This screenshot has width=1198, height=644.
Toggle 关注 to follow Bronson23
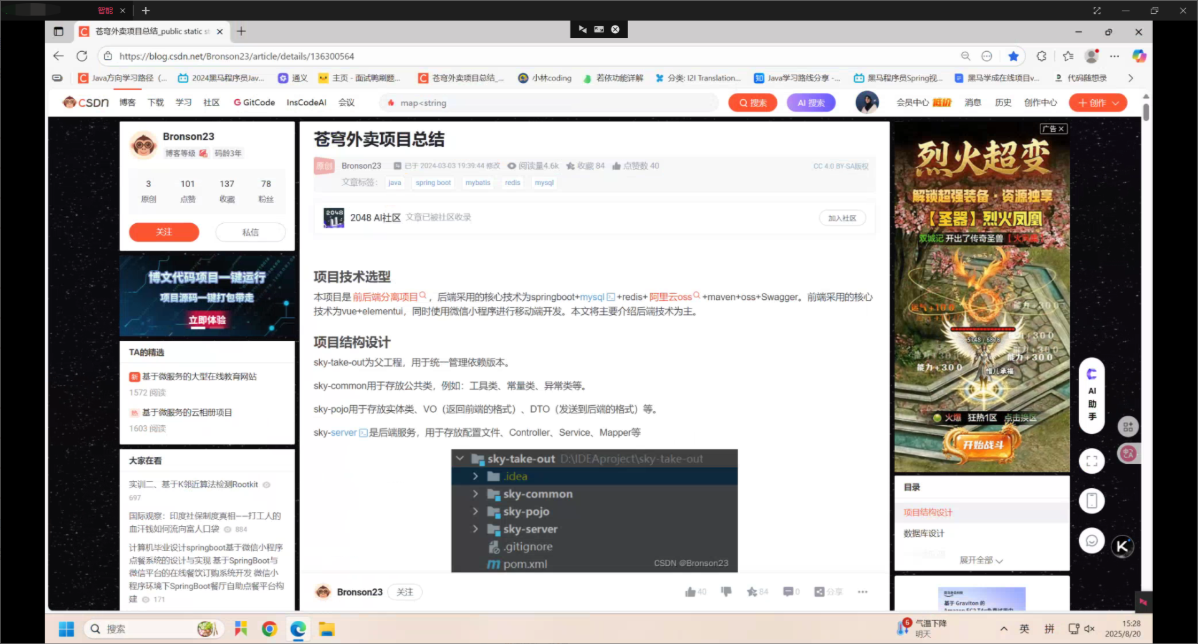click(163, 231)
